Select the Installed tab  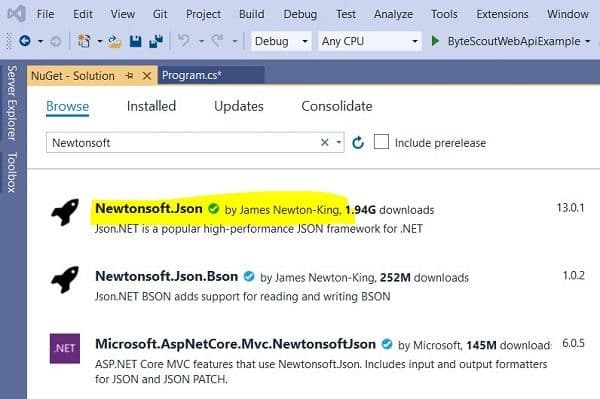[151, 106]
